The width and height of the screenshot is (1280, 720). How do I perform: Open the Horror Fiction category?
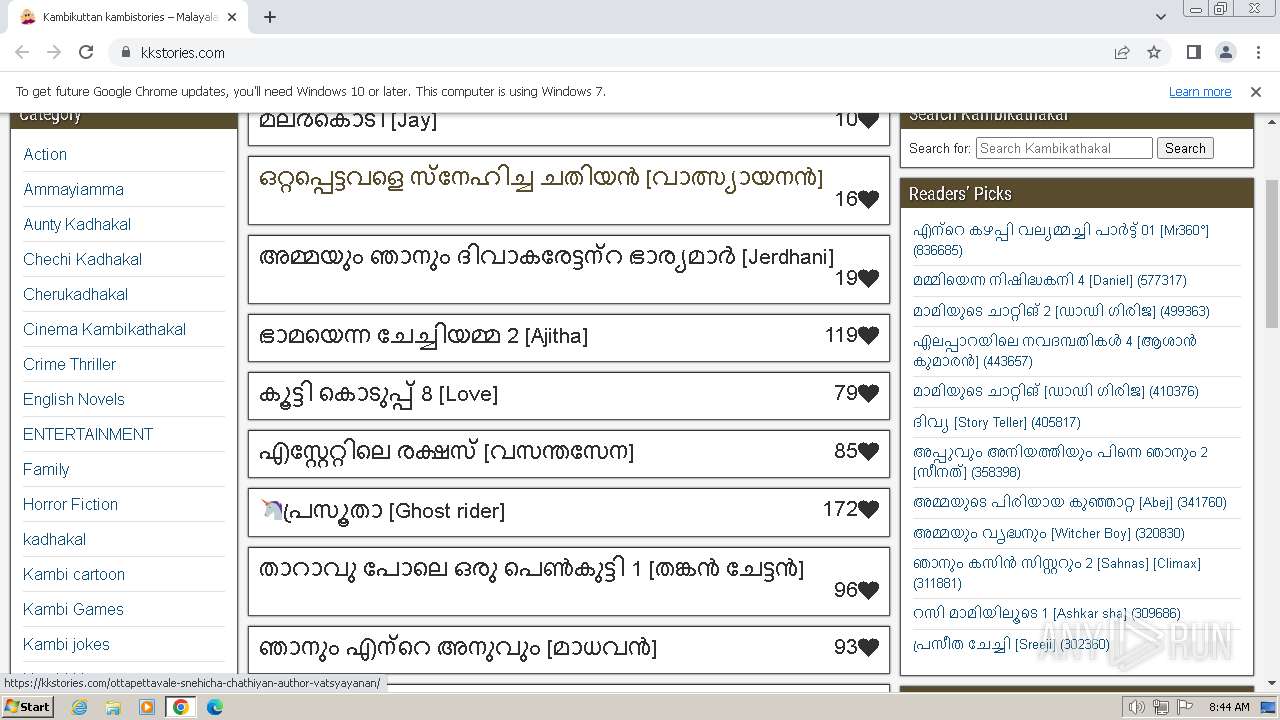point(70,504)
